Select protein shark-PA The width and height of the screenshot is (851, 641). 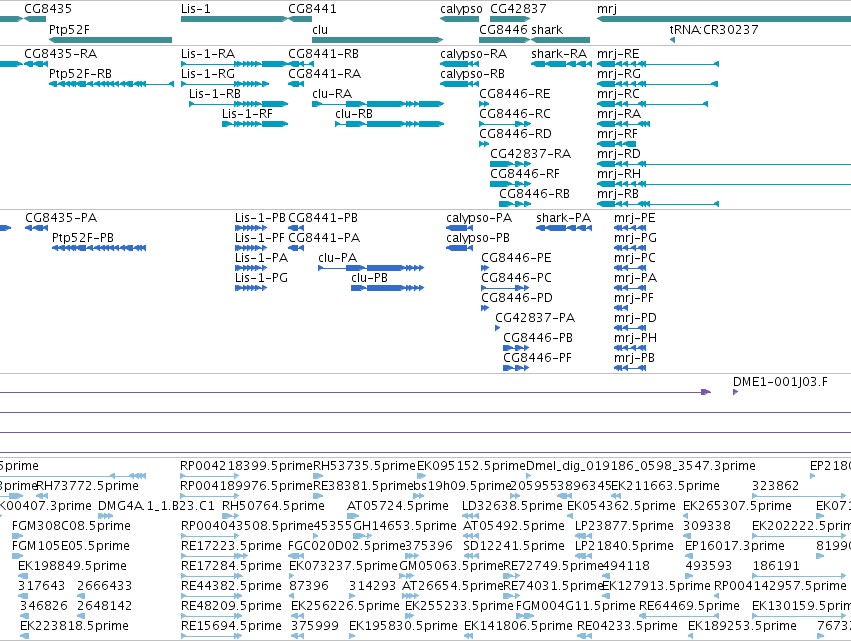click(x=564, y=227)
